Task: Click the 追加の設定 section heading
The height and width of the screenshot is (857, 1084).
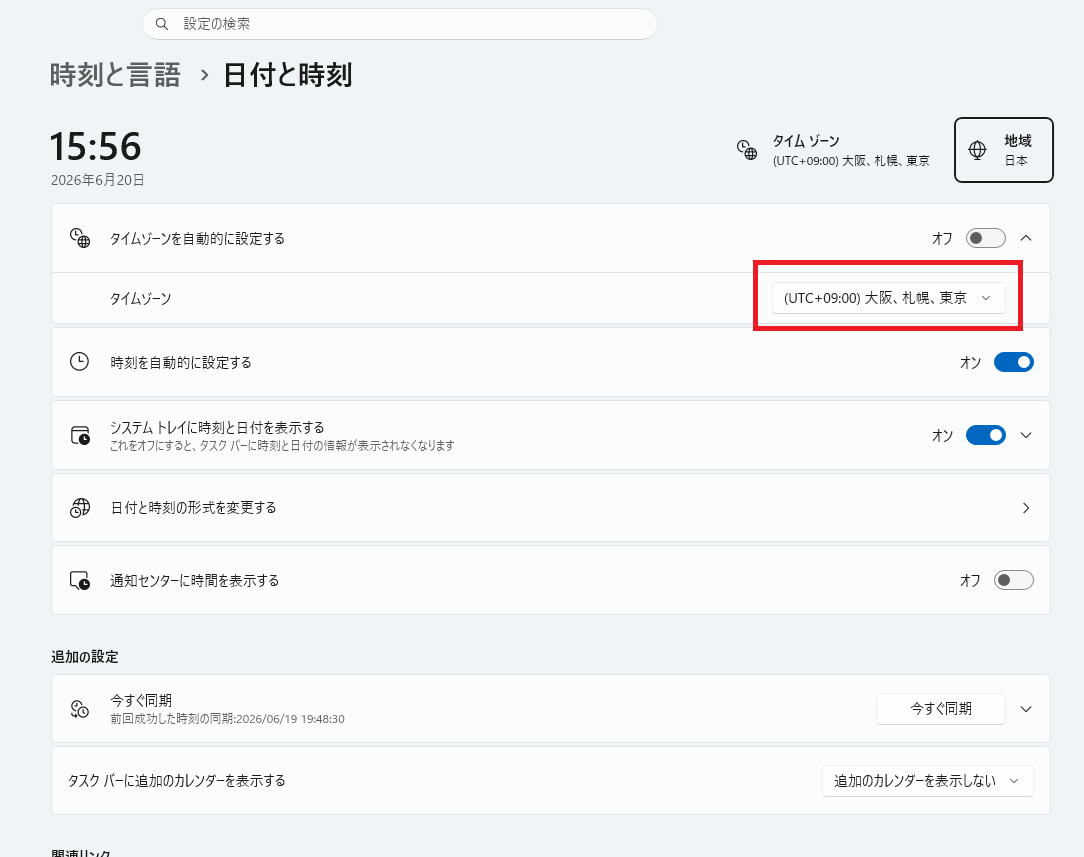Action: tap(85, 657)
